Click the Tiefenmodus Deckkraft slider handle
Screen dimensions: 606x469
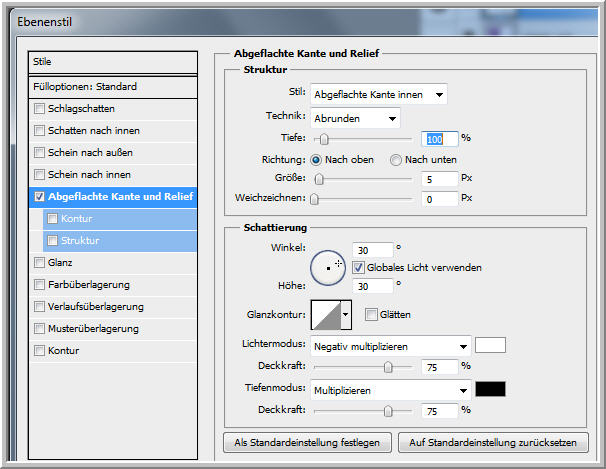pos(388,411)
